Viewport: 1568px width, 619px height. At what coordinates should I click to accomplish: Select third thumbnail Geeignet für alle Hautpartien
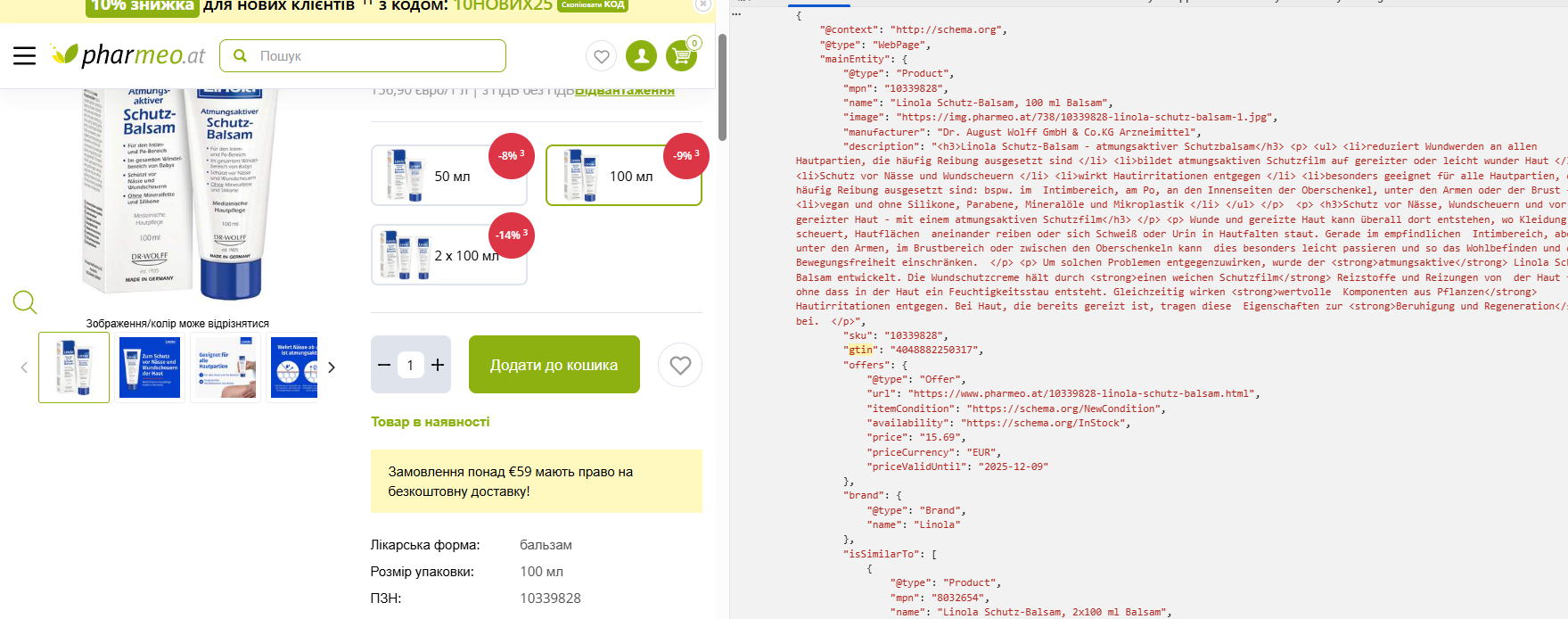click(226, 367)
